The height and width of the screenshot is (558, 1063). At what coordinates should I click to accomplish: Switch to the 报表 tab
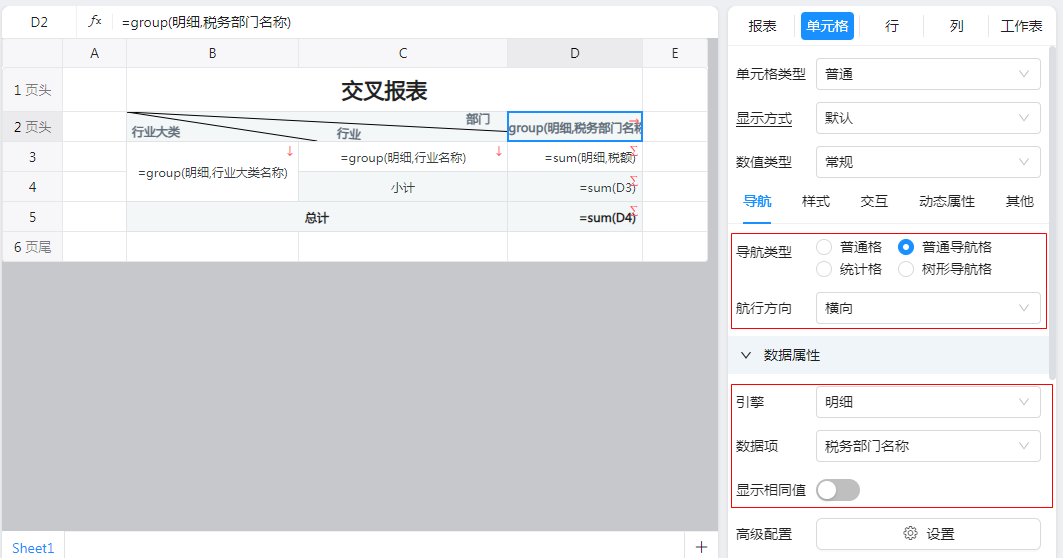click(762, 26)
